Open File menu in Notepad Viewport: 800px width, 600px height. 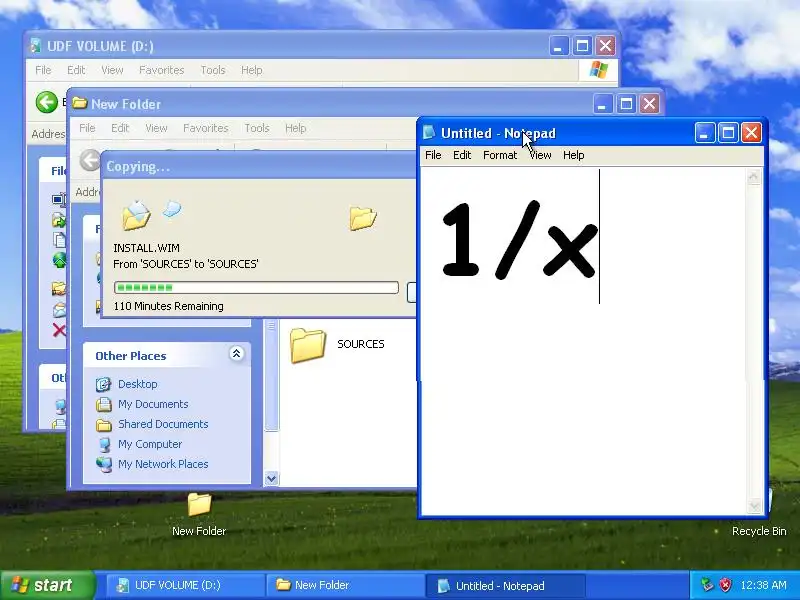coord(433,155)
